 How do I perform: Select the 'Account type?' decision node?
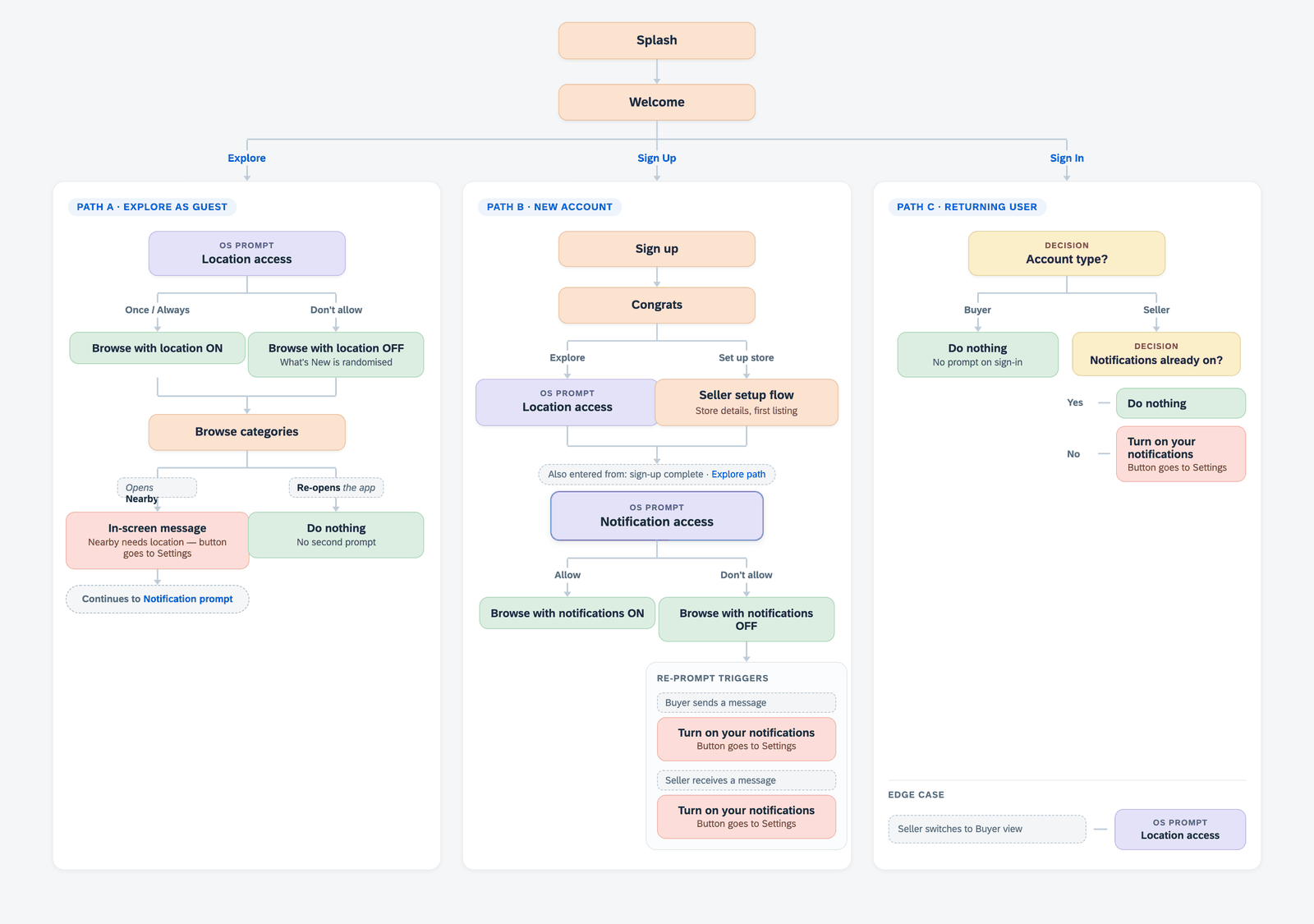click(1066, 253)
